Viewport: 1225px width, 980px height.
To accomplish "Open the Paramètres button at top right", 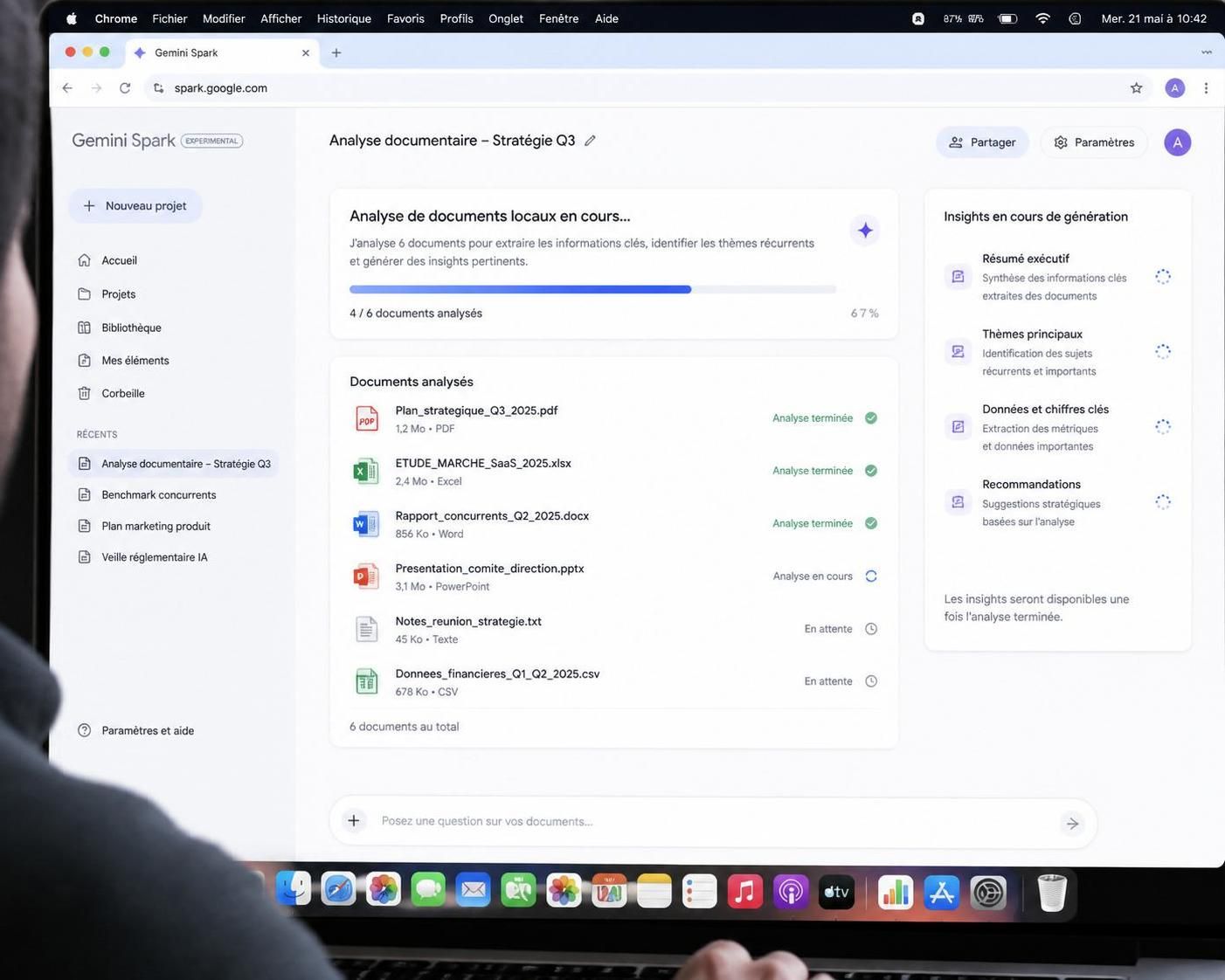I will point(1094,142).
